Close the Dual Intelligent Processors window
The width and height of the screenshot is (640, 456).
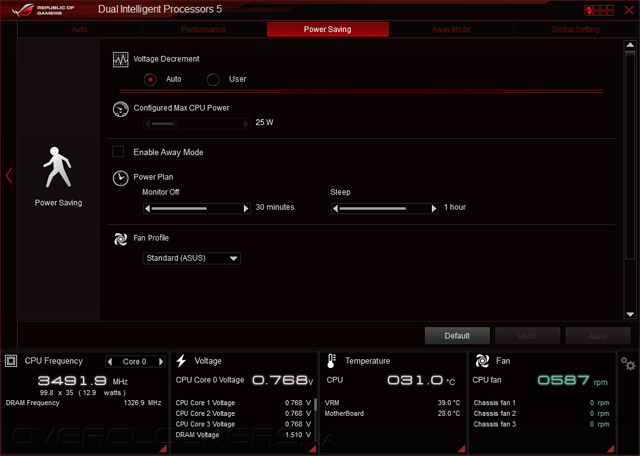[629, 10]
